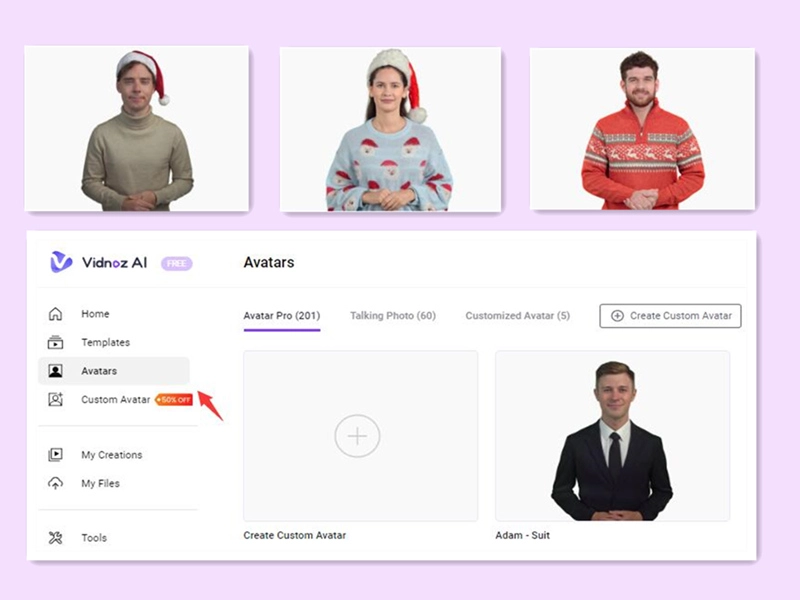This screenshot has width=800, height=600.
Task: Click the man in red reindeer sweater image
Action: coord(642,129)
